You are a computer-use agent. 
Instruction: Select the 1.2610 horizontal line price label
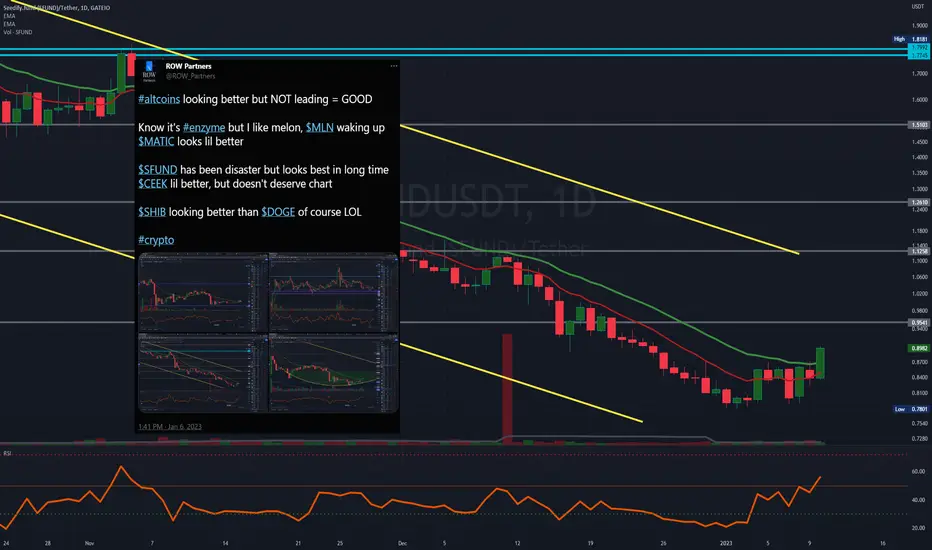coord(919,202)
